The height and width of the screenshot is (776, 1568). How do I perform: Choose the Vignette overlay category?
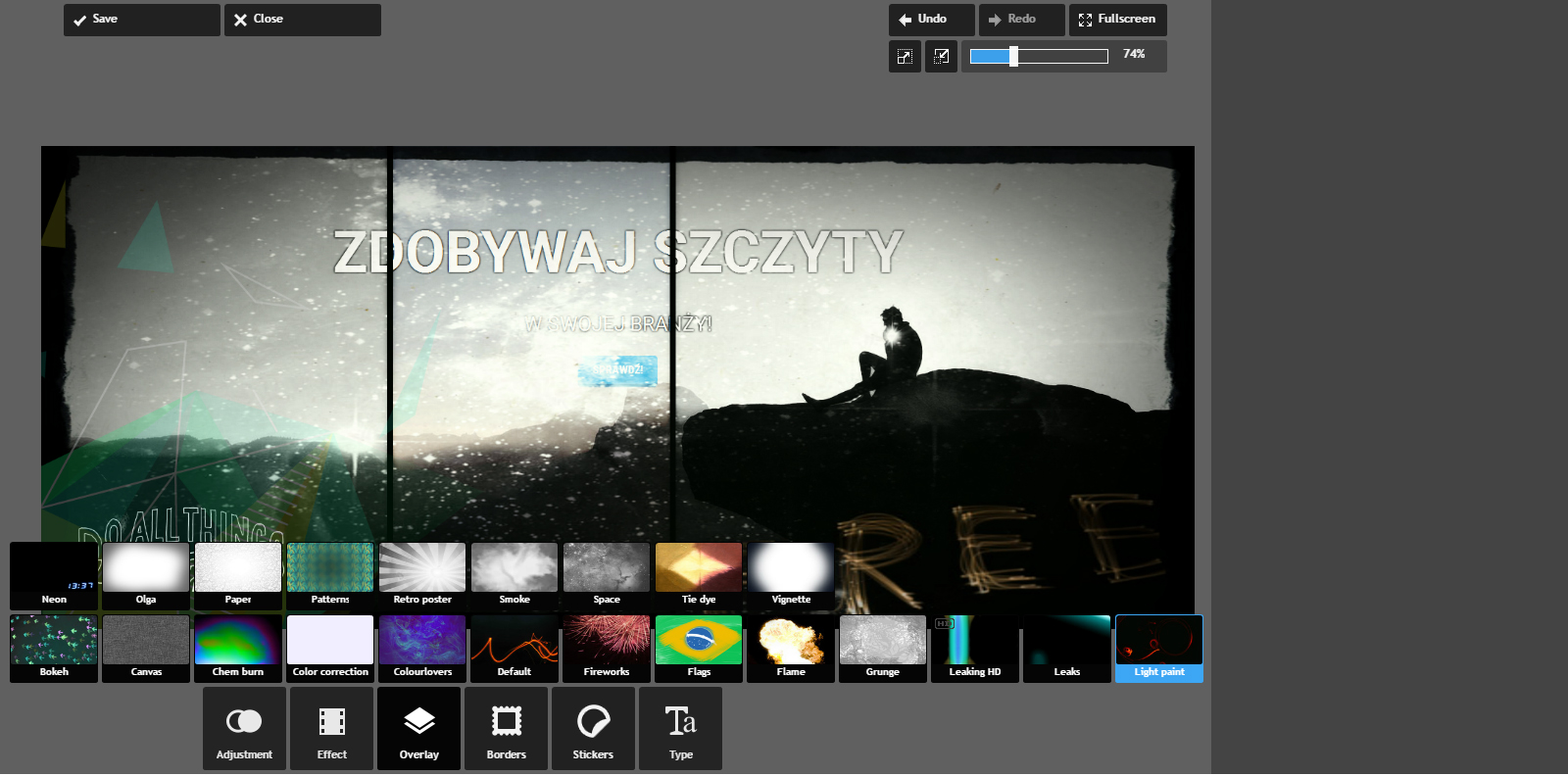tap(791, 576)
